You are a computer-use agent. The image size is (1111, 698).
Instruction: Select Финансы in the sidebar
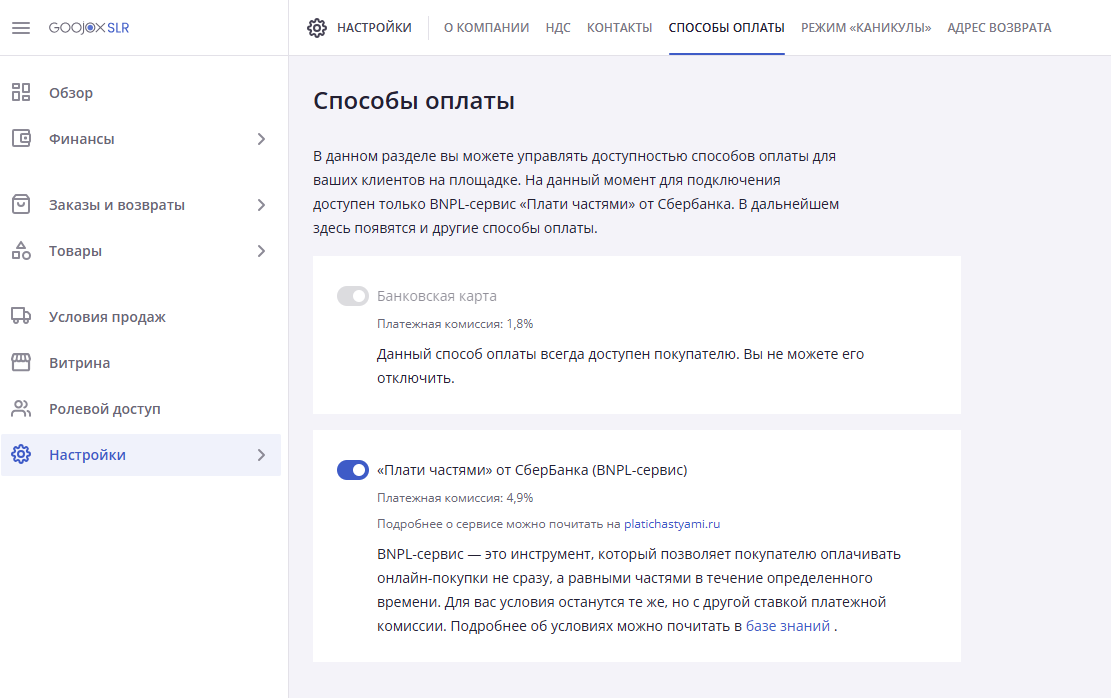(x=81, y=139)
